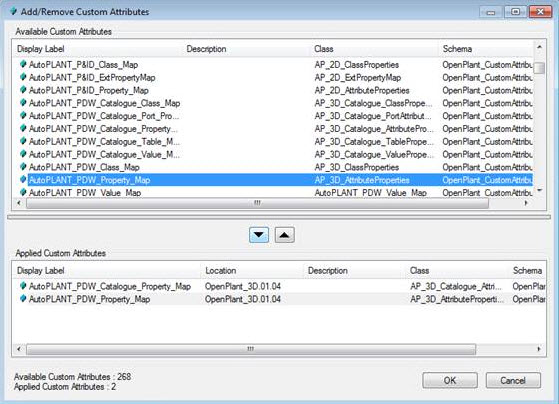
Task: Click icon of applied AutoPLANT_PDW_Catalogue_Property_Map
Action: (23, 286)
